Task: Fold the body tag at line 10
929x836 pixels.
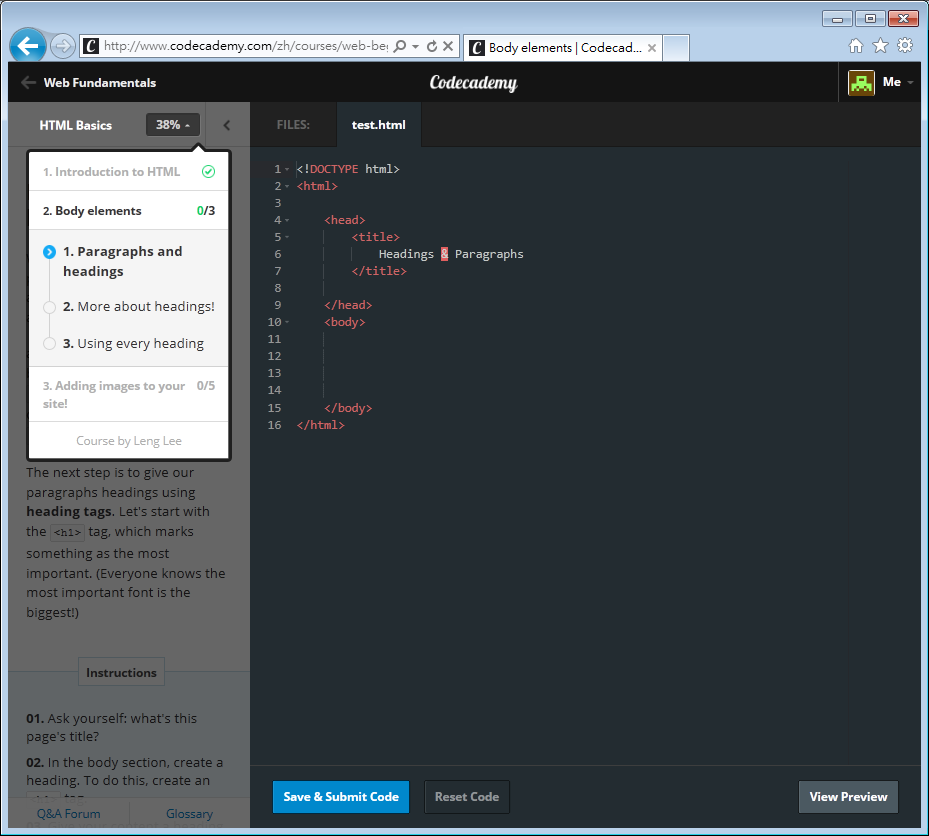Action: point(287,322)
